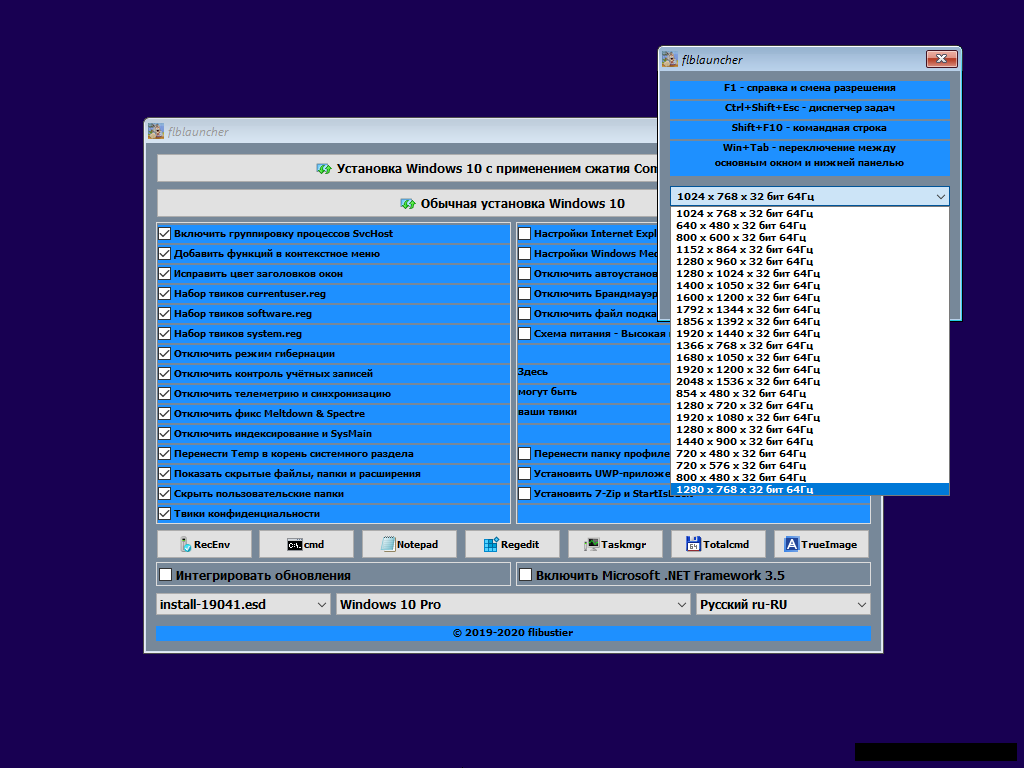1024x768 pixels.
Task: Click green arrows icon on normal install button
Action: point(408,204)
